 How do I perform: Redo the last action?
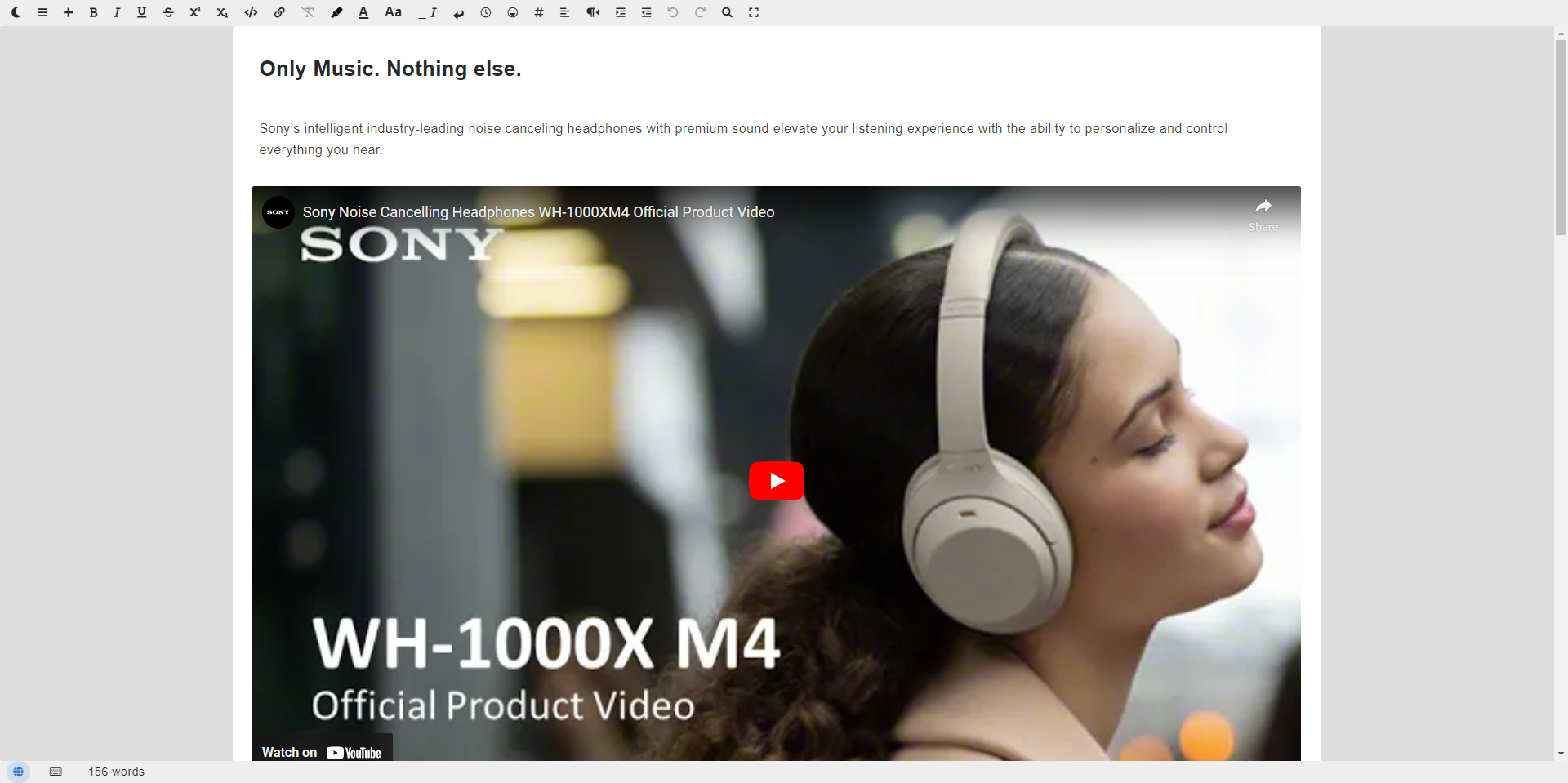pos(700,12)
